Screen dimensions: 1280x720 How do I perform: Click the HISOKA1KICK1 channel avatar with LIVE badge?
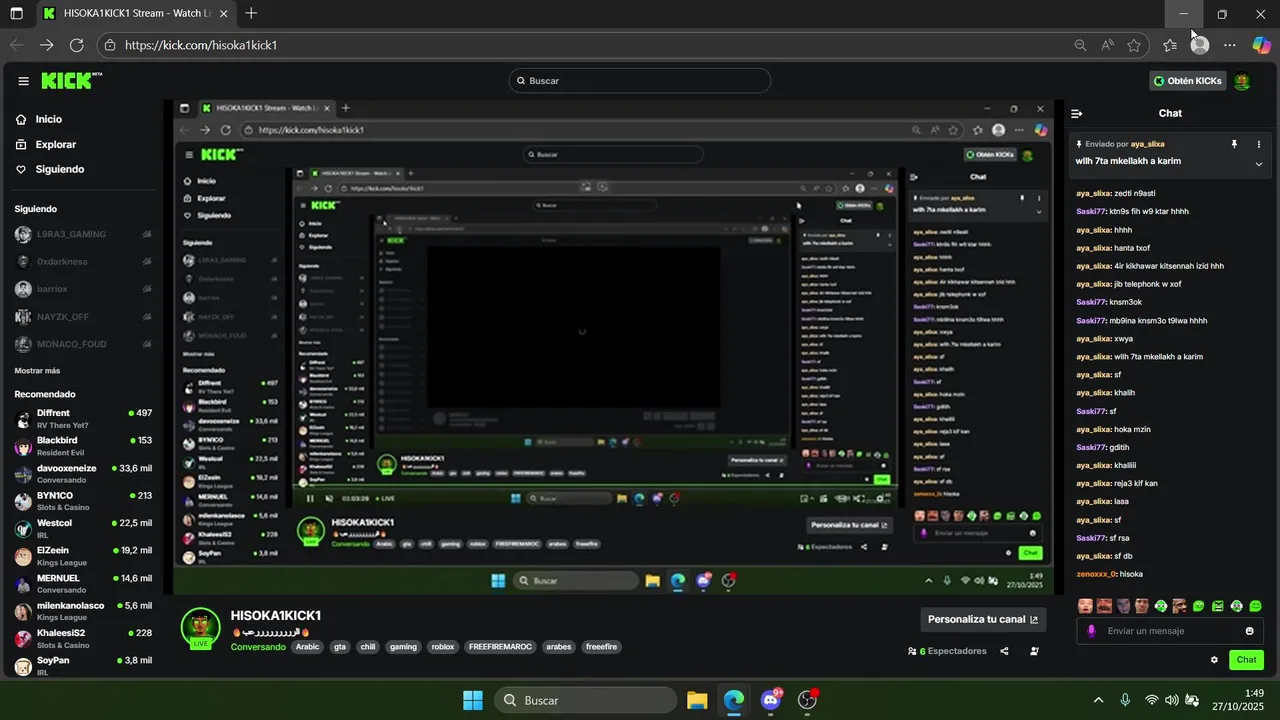pyautogui.click(x=200, y=629)
